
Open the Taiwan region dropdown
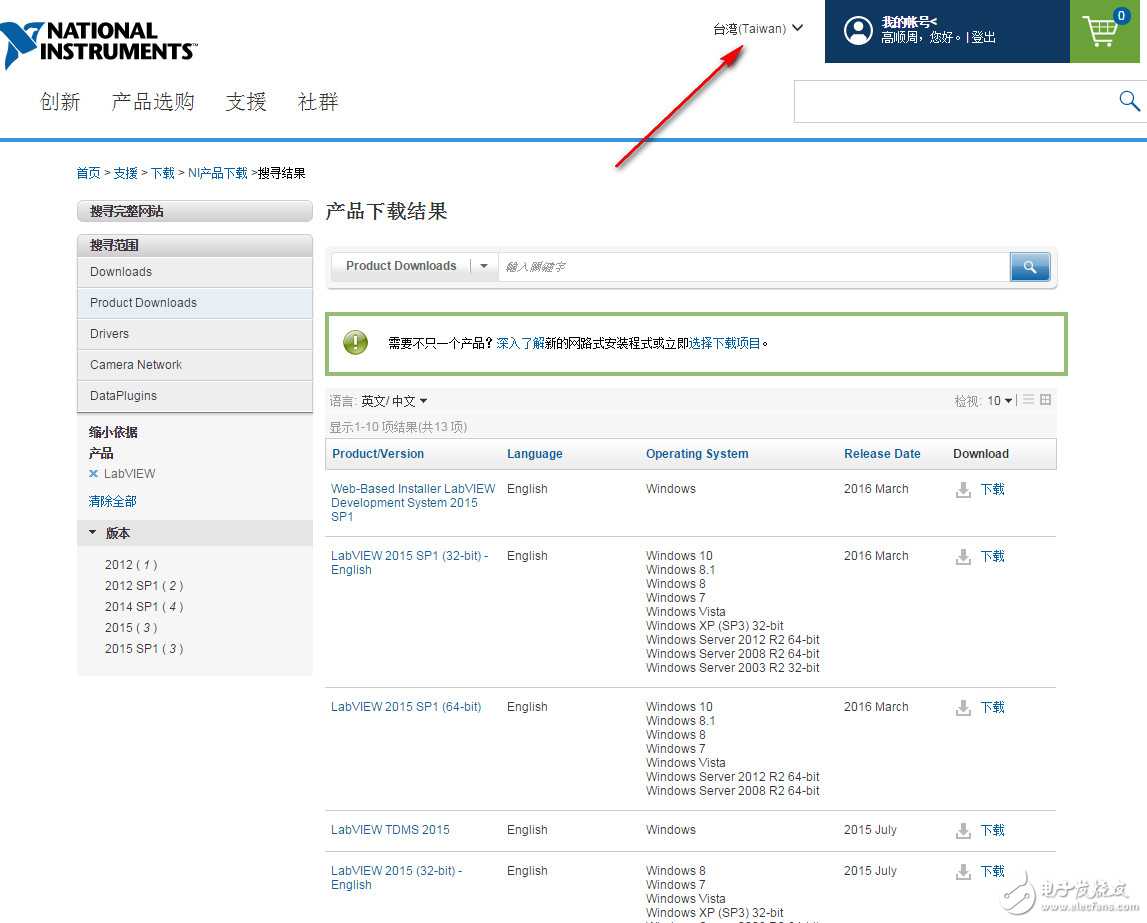click(x=758, y=29)
